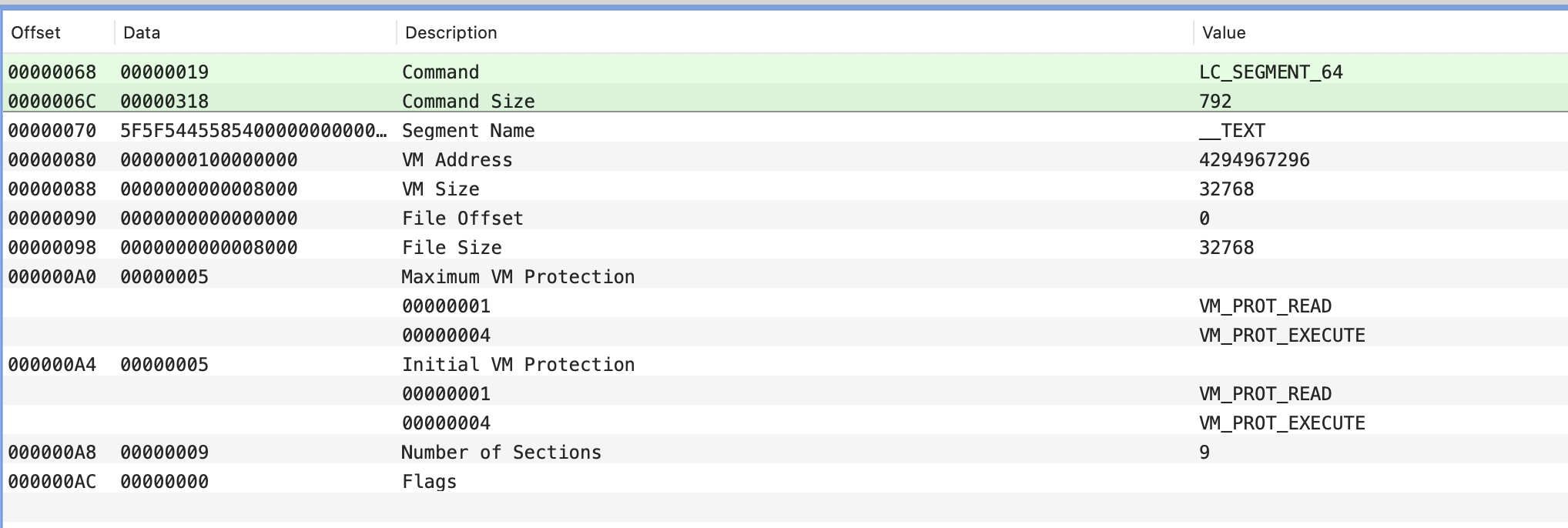Click the VM Address row
This screenshot has height=528, width=1568.
tap(786, 160)
